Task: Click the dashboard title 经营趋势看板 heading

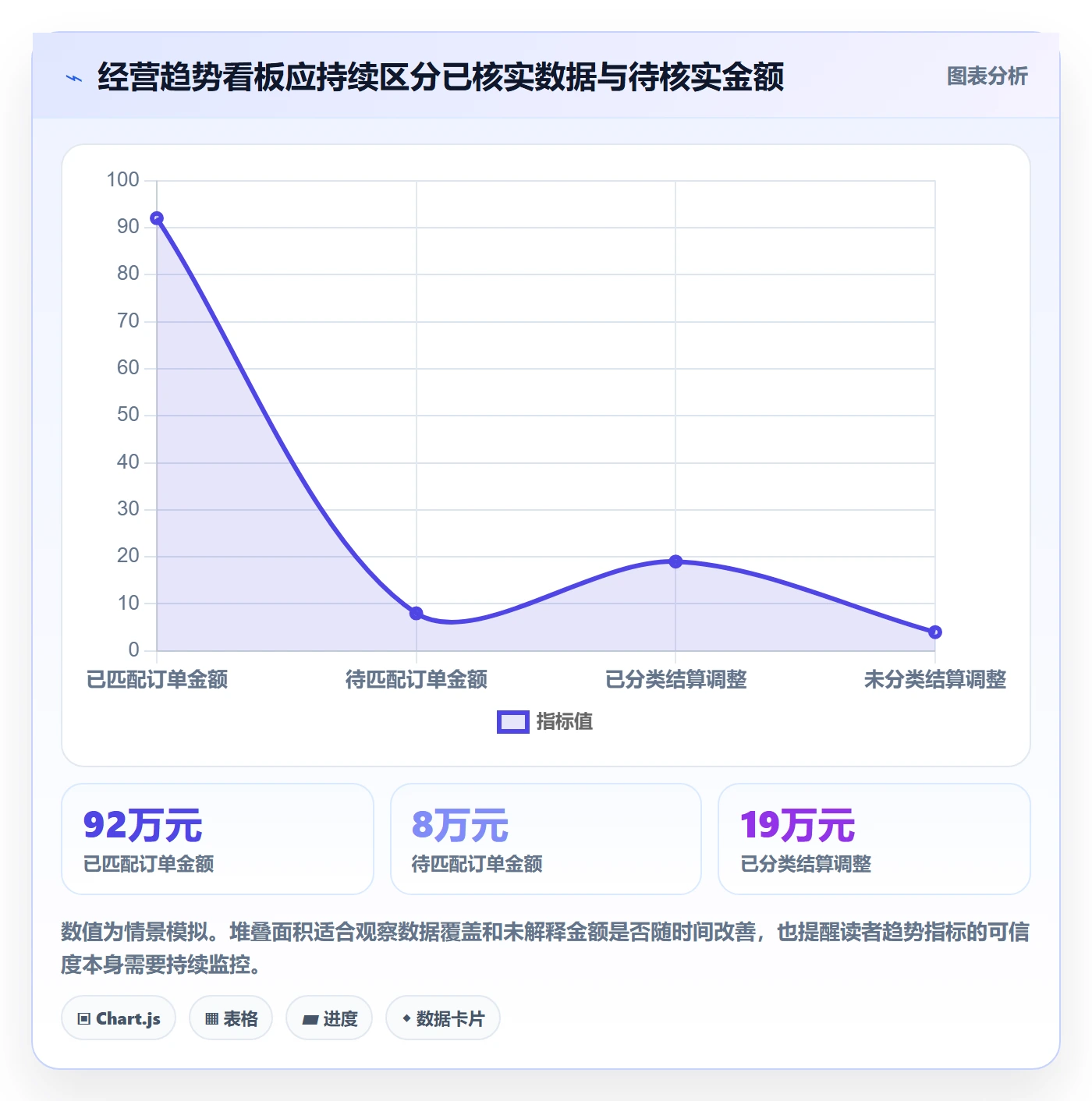Action: [441, 77]
